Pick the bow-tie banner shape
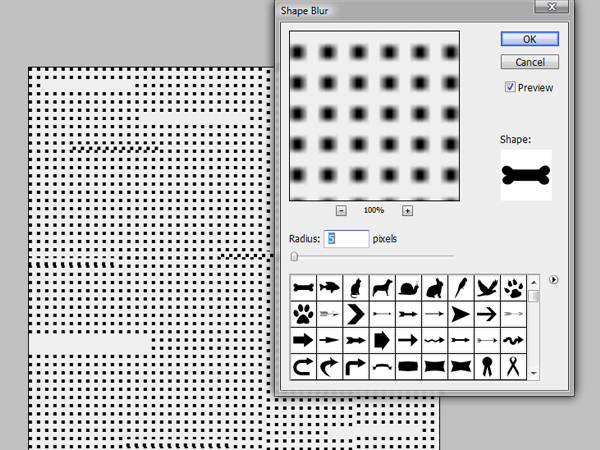 (x=461, y=367)
